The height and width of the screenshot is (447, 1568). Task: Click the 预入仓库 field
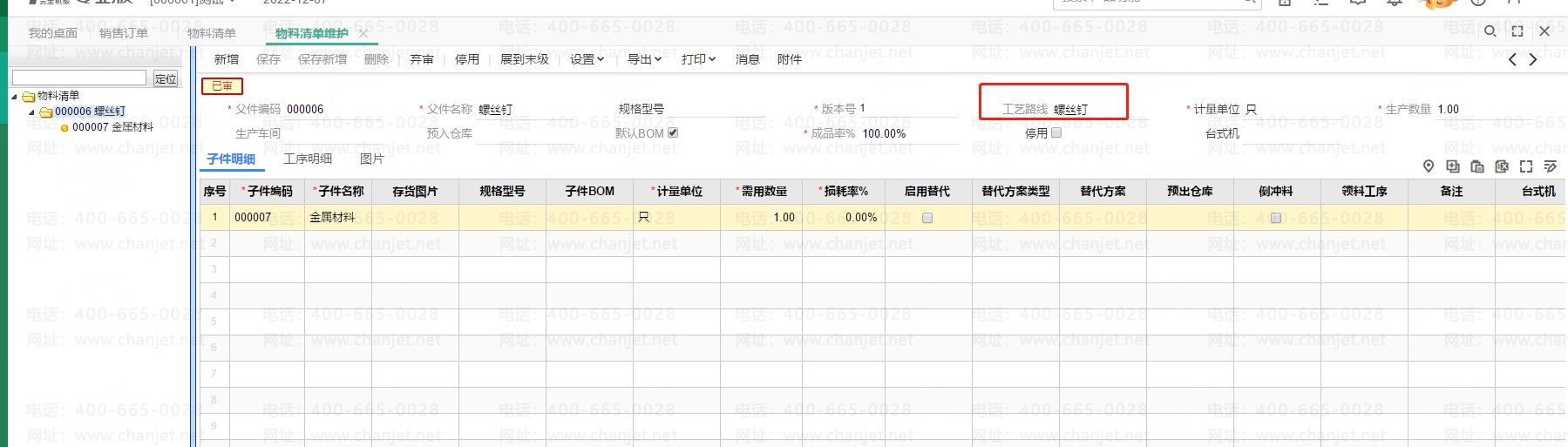[526, 133]
